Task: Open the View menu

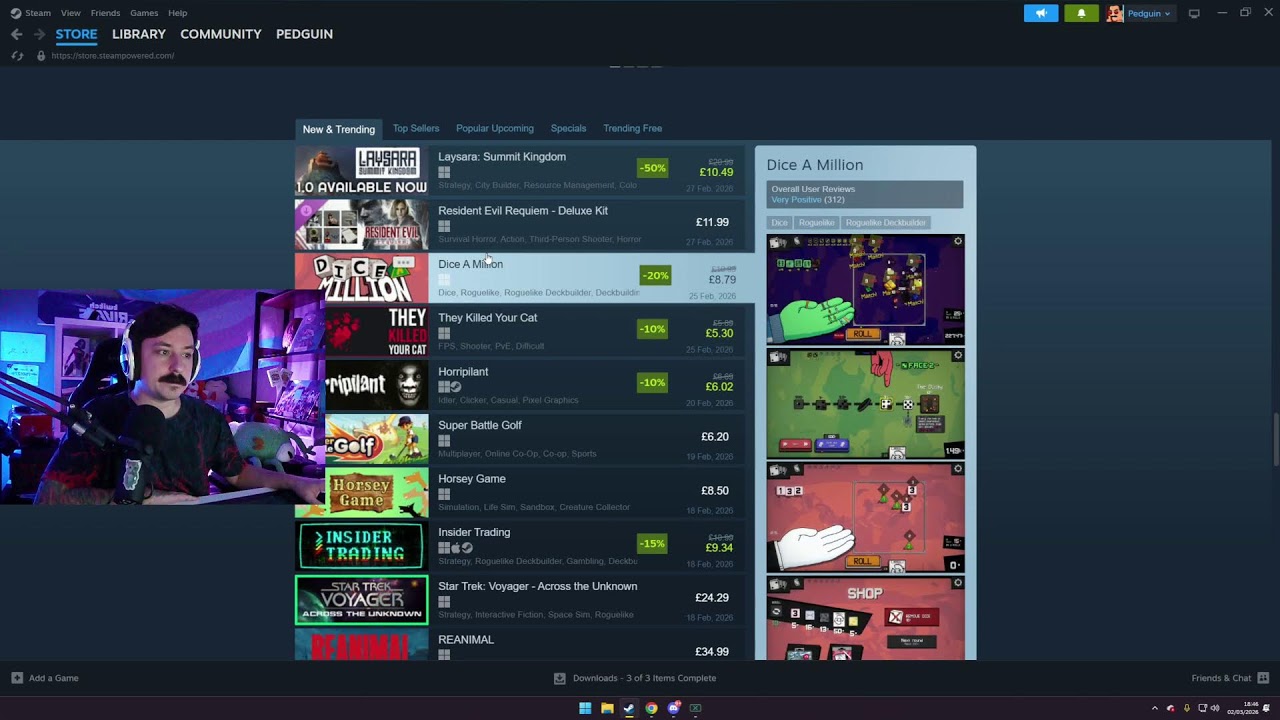Action: [x=70, y=13]
